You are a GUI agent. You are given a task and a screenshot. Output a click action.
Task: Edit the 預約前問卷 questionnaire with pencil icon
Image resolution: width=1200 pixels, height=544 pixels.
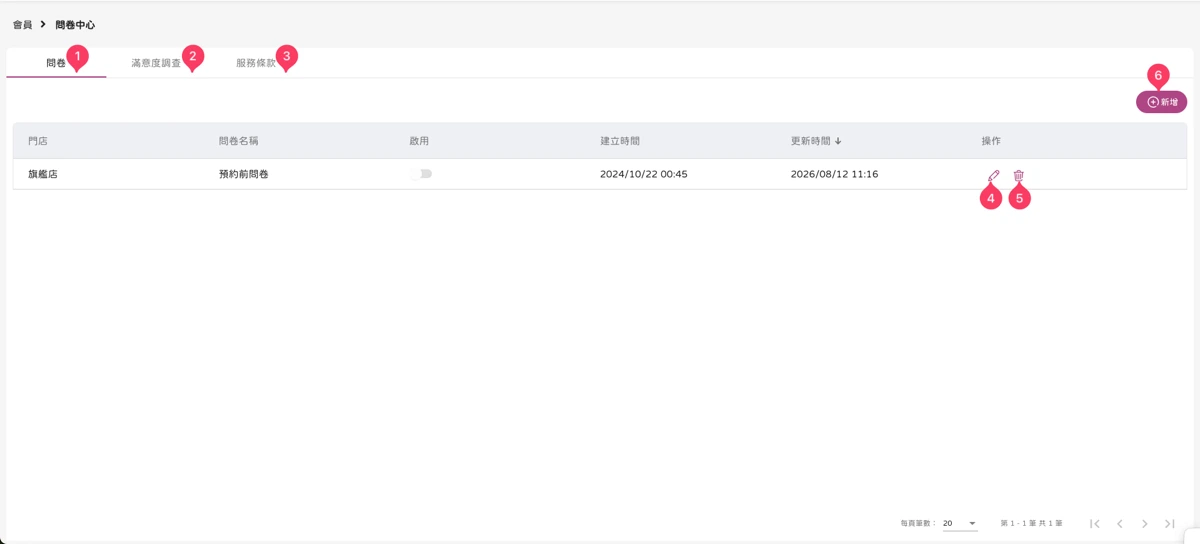(993, 176)
